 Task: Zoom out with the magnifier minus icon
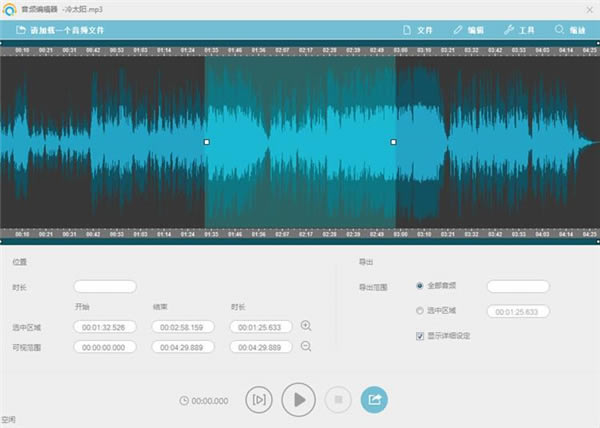[x=306, y=346]
